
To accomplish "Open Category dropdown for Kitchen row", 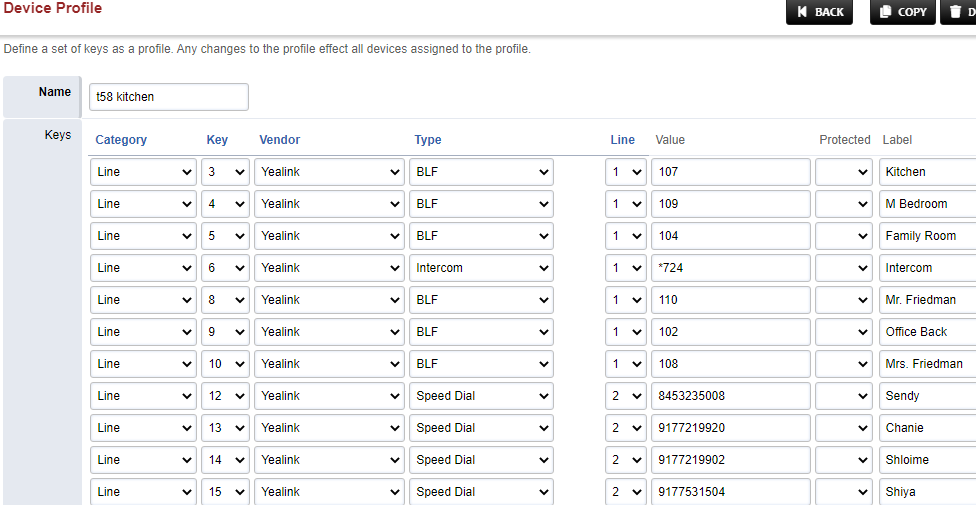I will [x=144, y=172].
